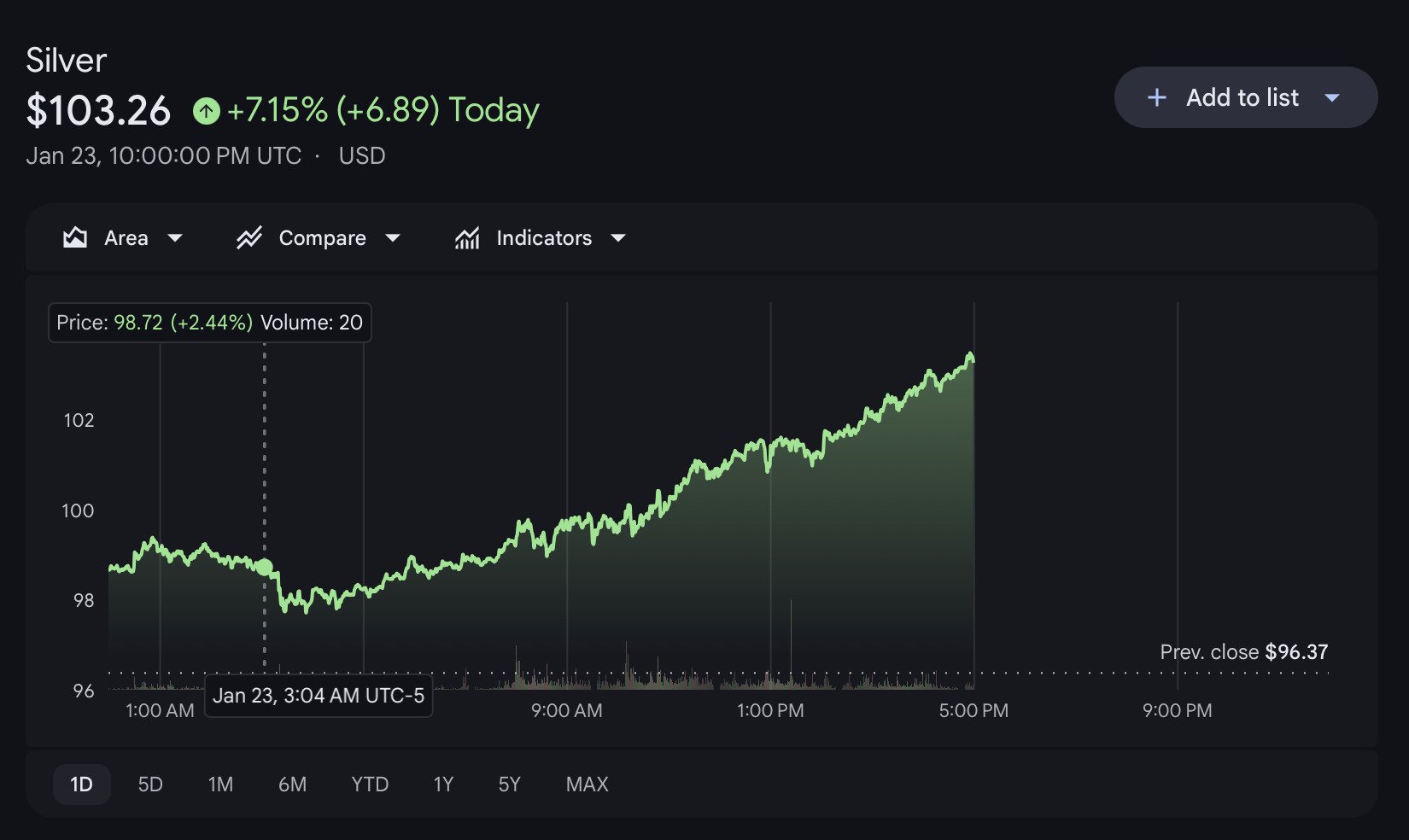Switch to the 5D time range
Screen dimensions: 1409x840
150,785
